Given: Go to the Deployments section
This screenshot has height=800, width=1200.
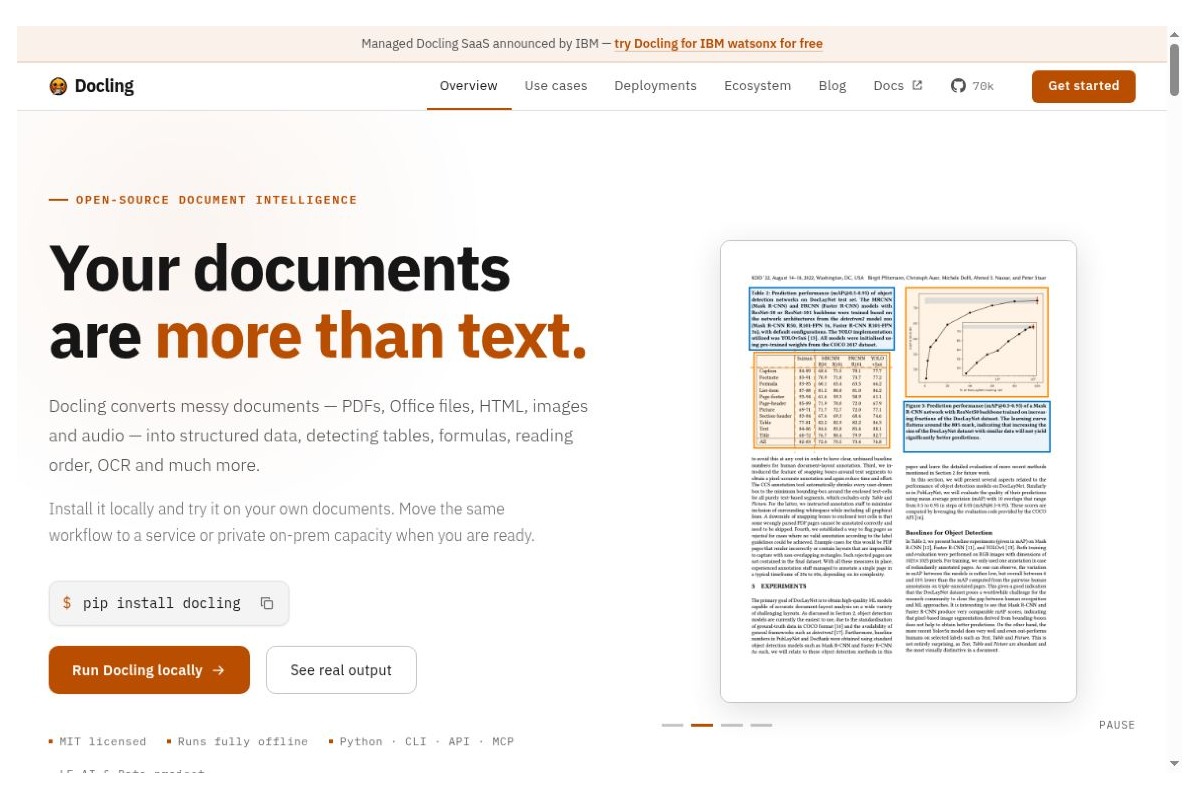Looking at the screenshot, I should 656,86.
